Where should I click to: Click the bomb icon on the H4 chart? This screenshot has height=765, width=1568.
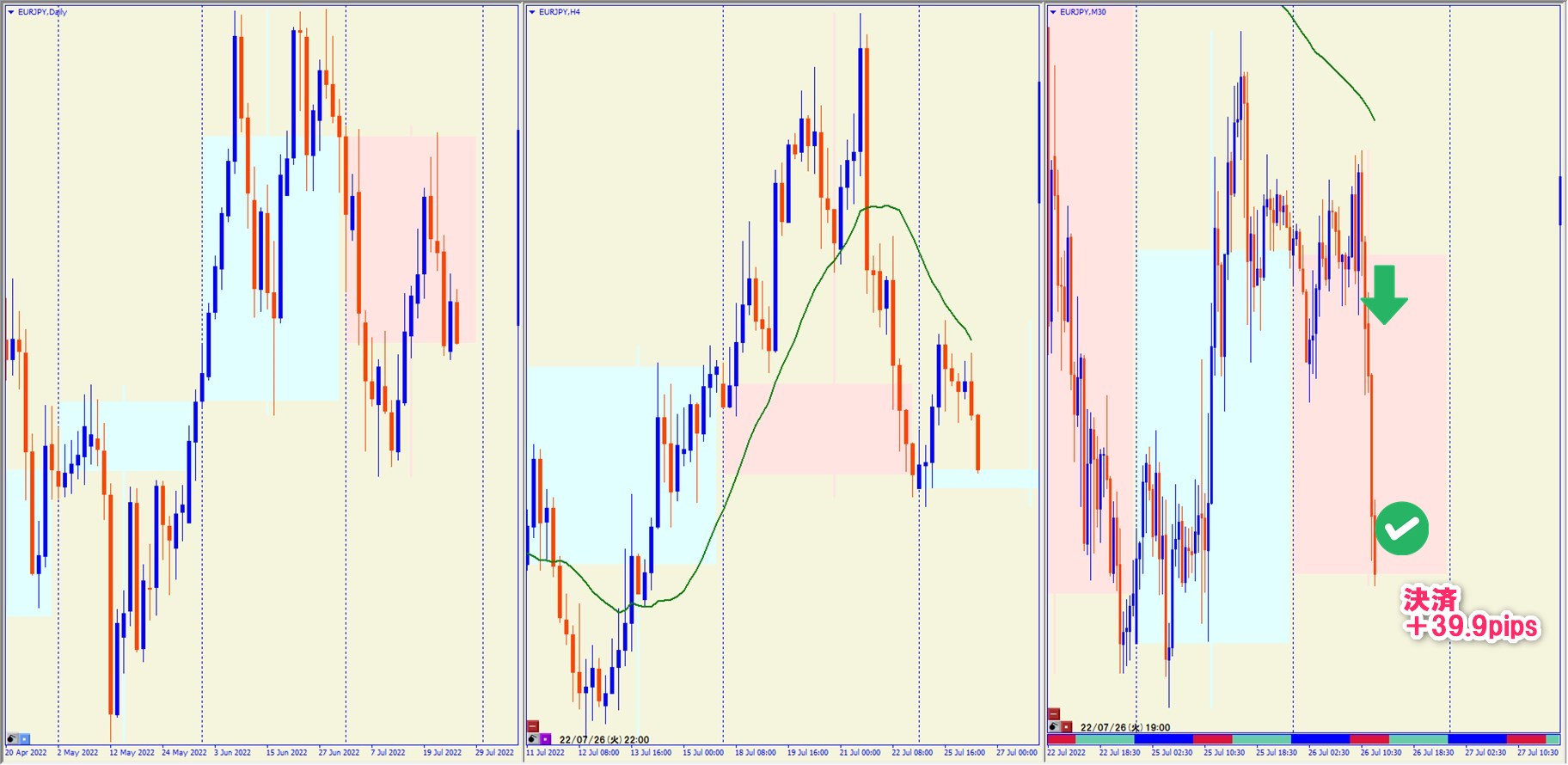533,738
